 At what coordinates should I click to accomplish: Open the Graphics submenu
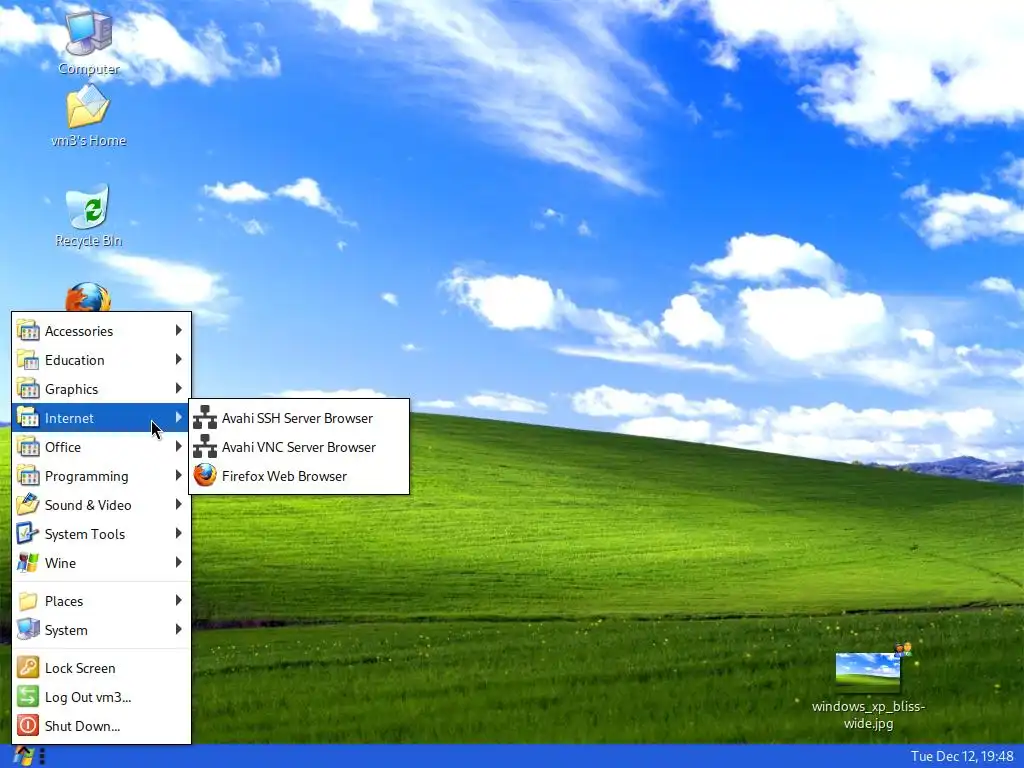pyautogui.click(x=101, y=389)
